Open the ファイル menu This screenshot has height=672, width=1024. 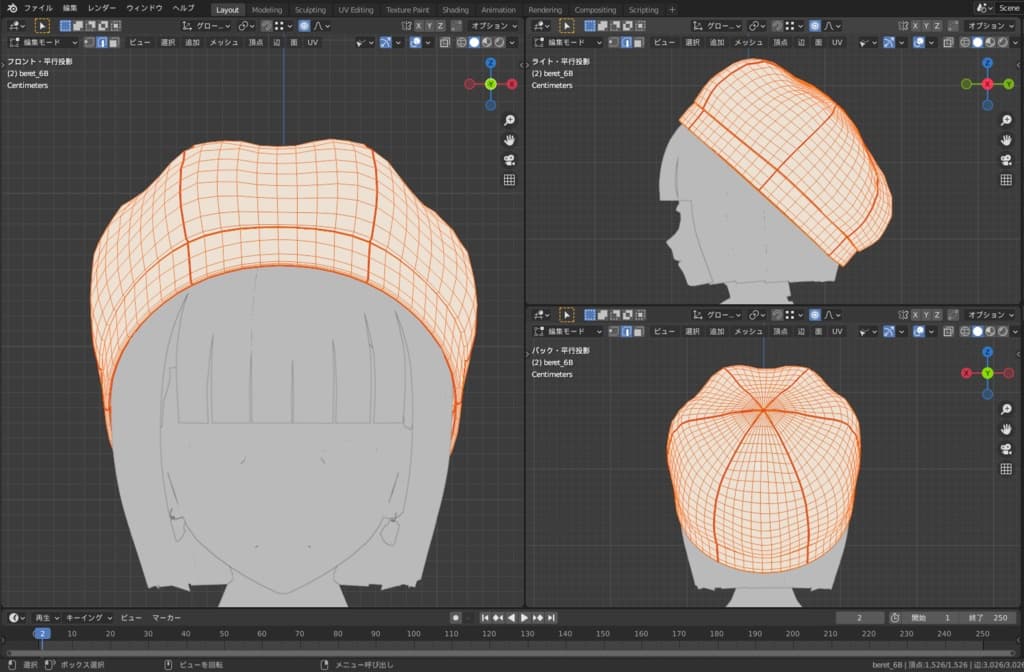point(38,8)
